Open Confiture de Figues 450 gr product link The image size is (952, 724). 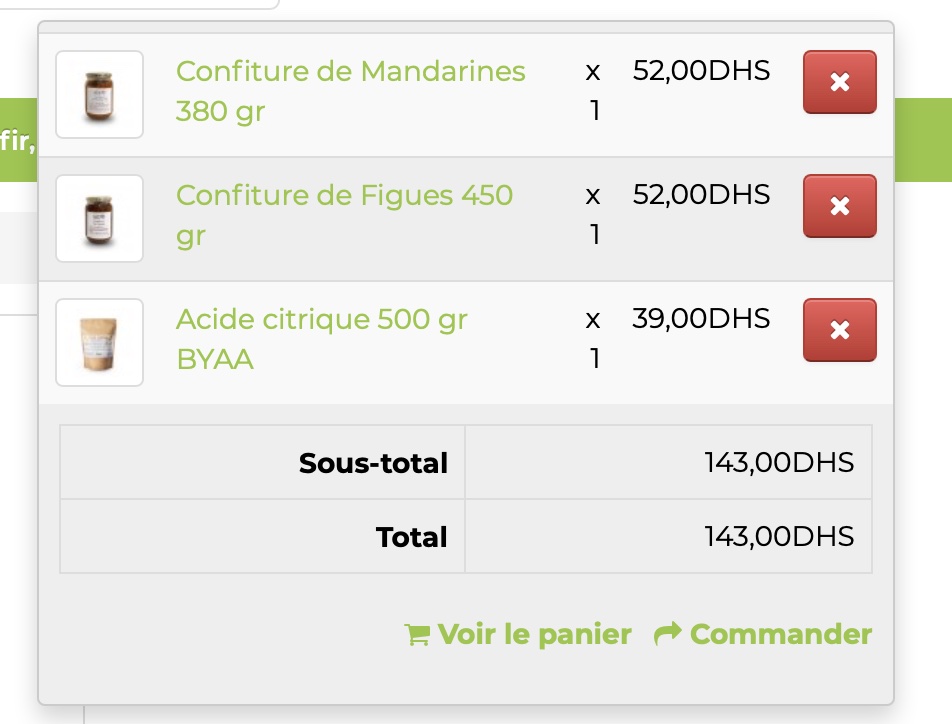click(x=344, y=215)
